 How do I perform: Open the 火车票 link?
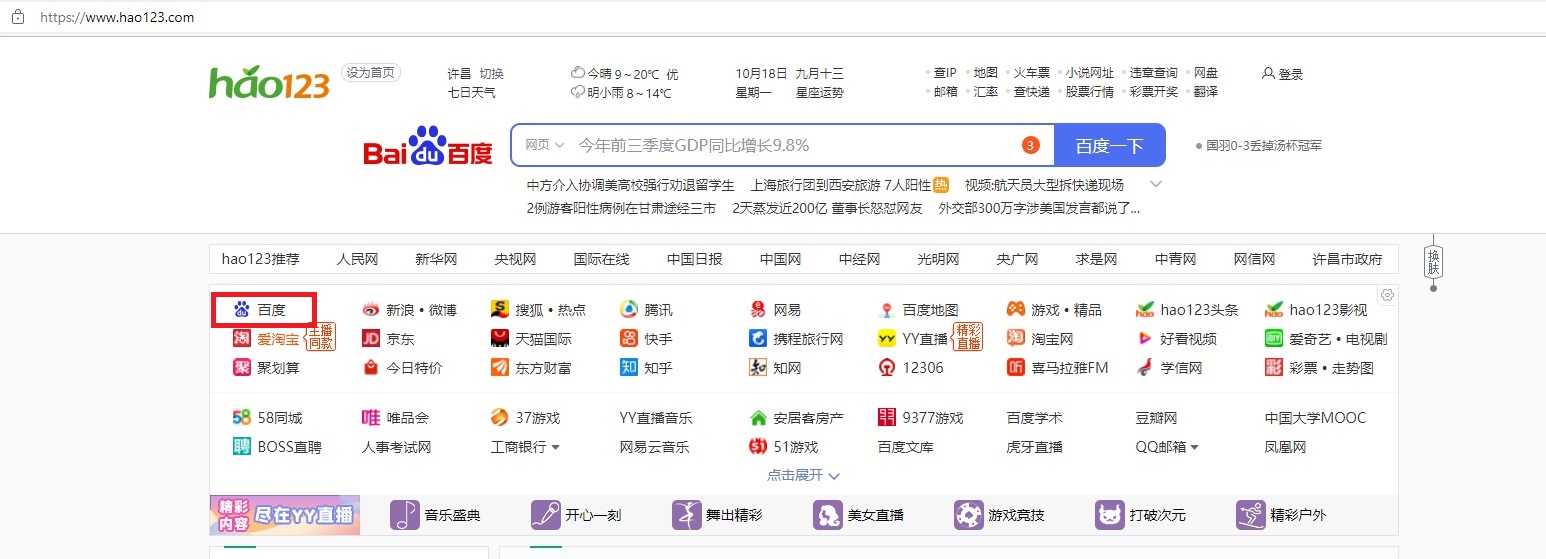[1032, 73]
